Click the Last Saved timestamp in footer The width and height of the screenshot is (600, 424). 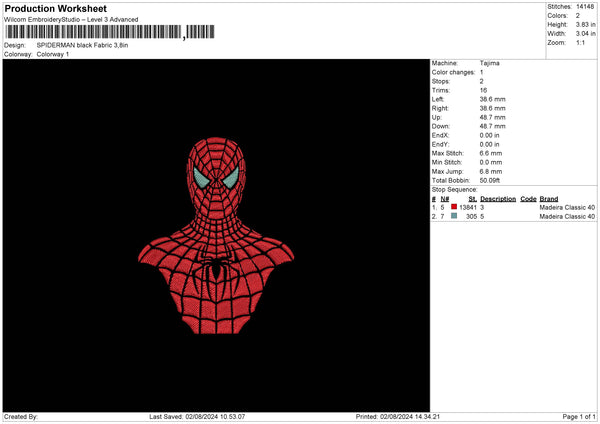pyautogui.click(x=197, y=417)
